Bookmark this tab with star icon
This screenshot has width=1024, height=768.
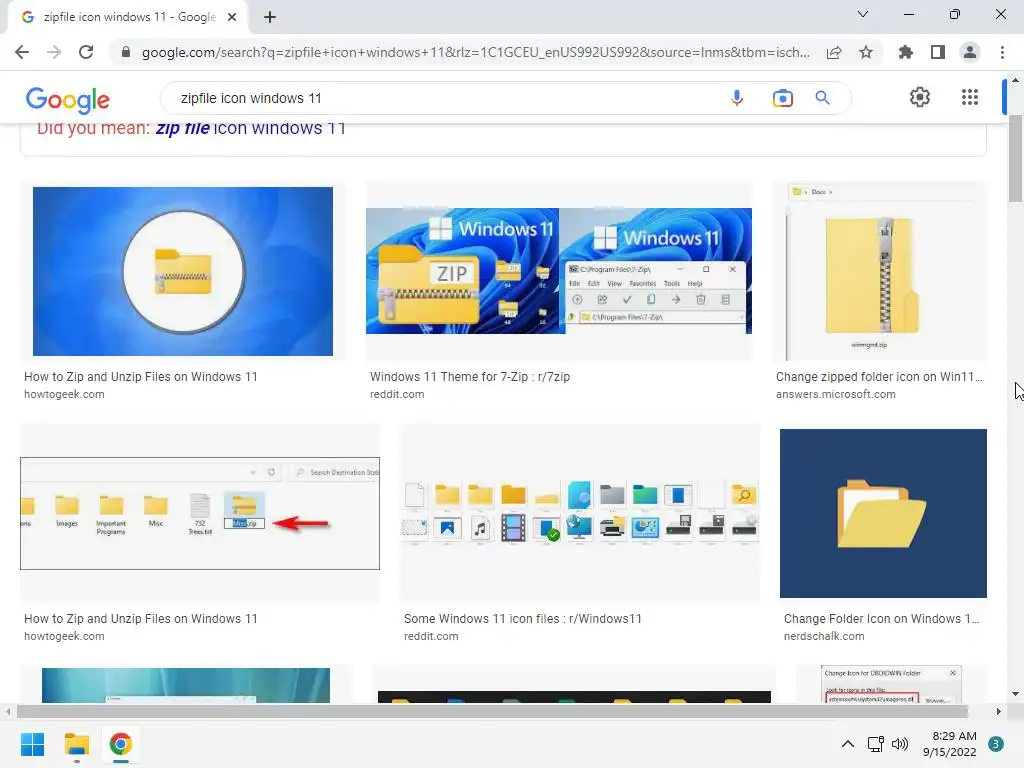[x=866, y=52]
